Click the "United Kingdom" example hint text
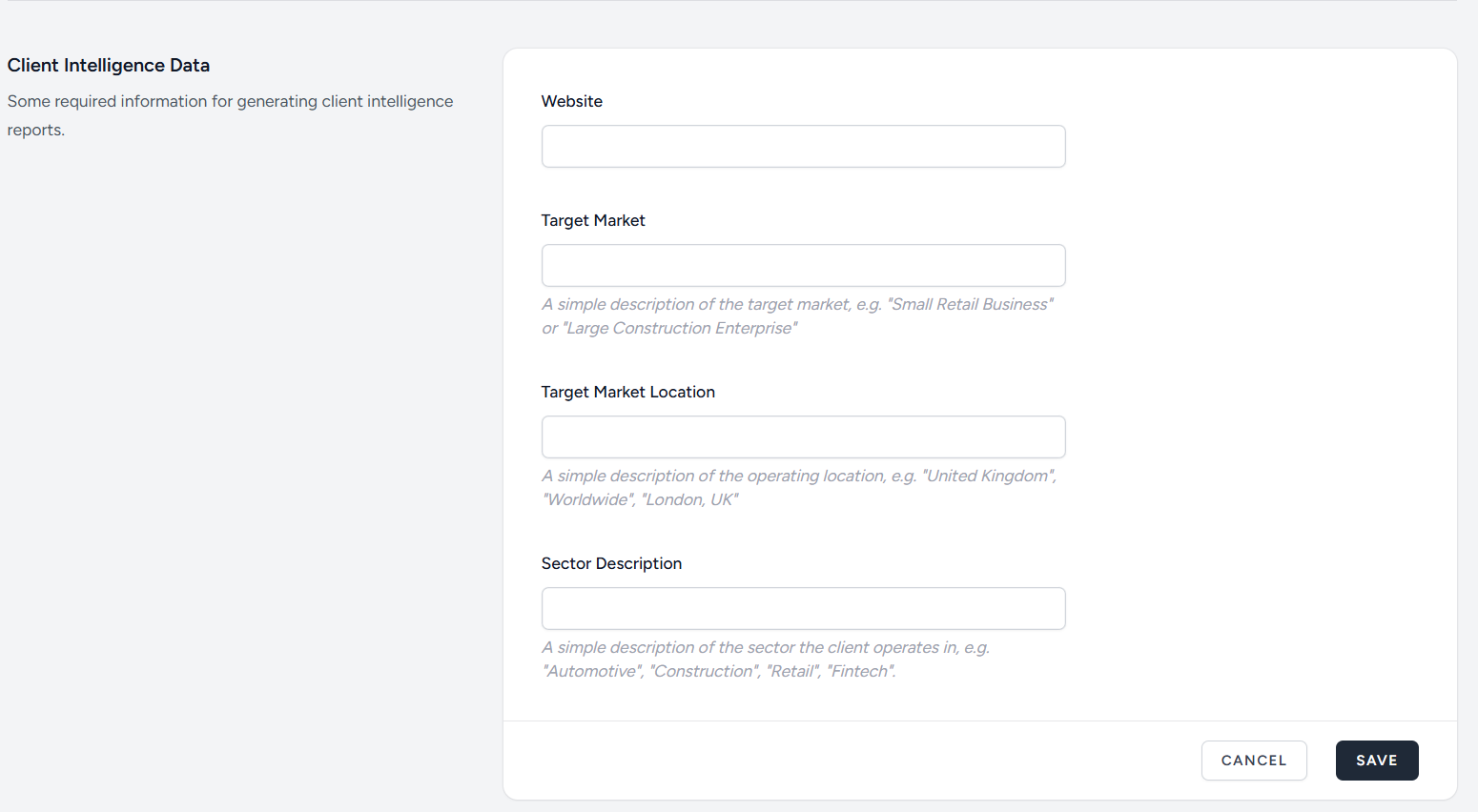1478x812 pixels. click(x=989, y=476)
